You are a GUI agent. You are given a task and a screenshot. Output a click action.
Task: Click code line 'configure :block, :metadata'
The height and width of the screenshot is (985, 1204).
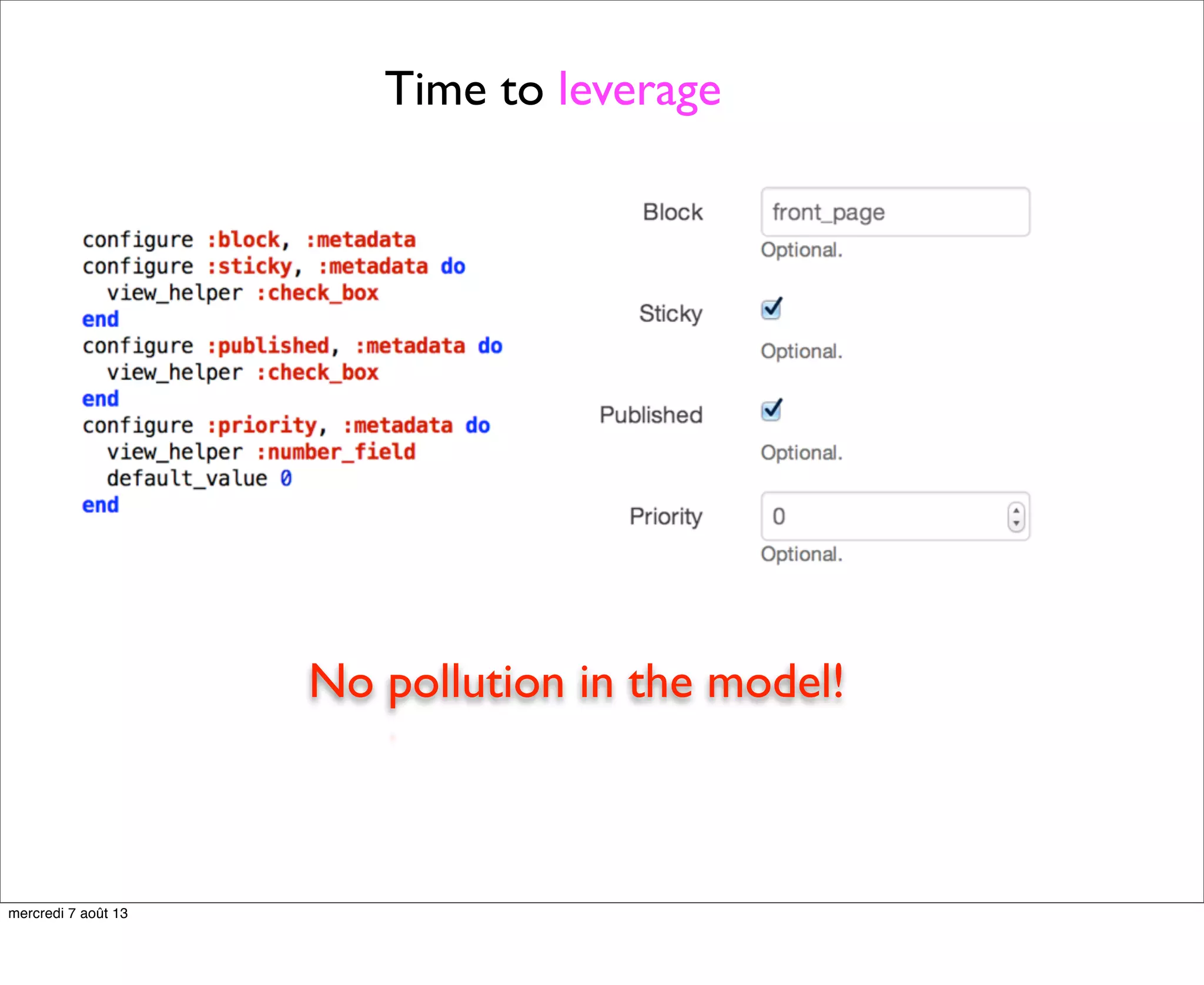click(x=249, y=240)
